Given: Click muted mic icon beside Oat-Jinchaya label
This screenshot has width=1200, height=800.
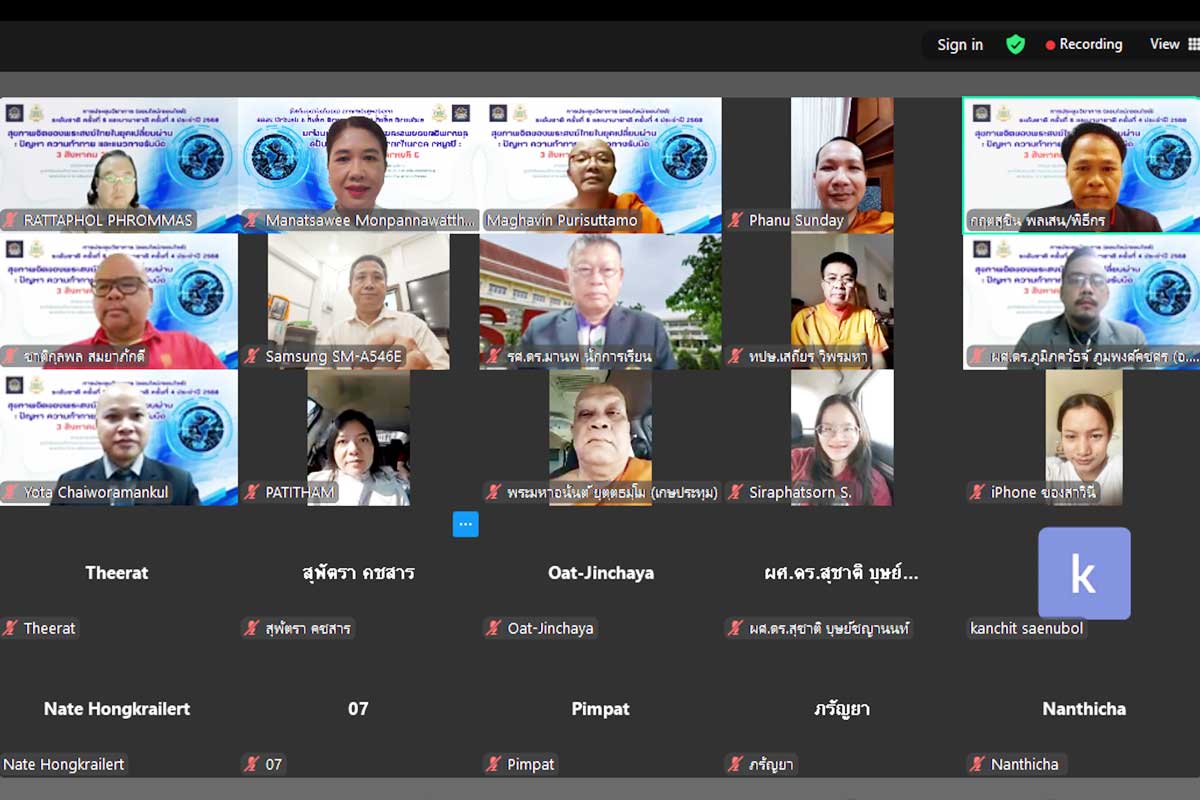Looking at the screenshot, I should [x=495, y=628].
